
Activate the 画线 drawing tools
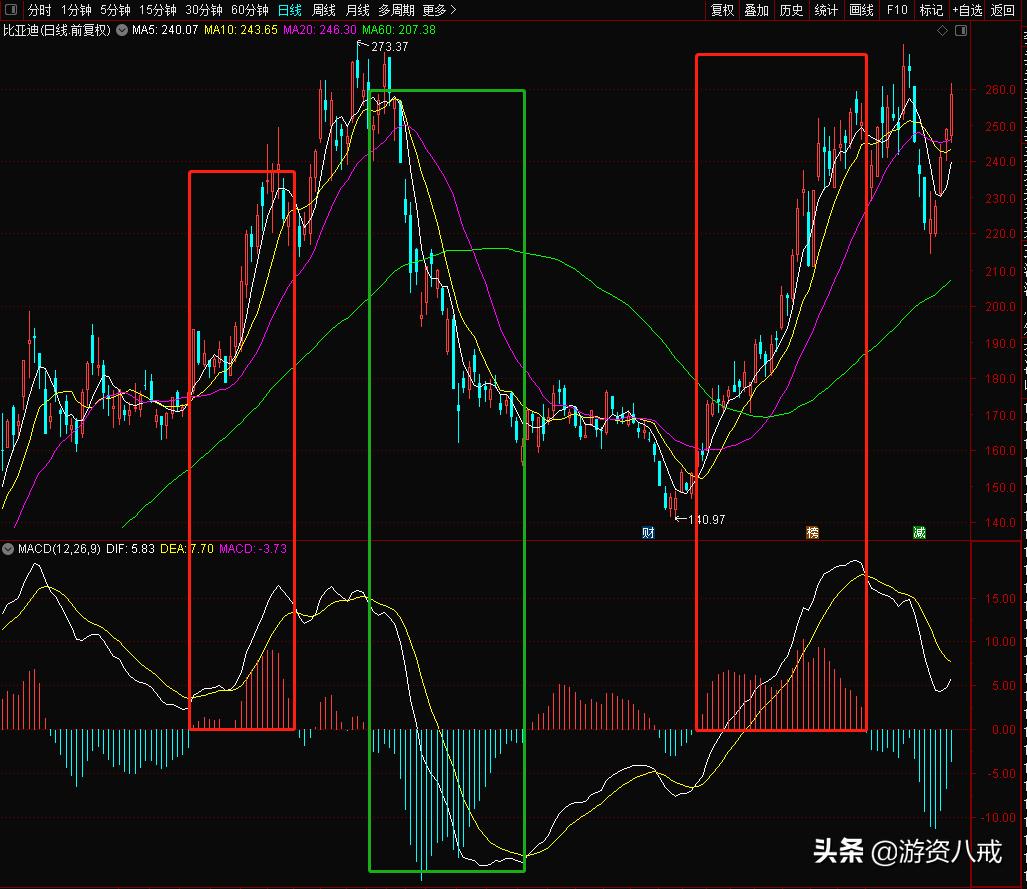click(861, 10)
